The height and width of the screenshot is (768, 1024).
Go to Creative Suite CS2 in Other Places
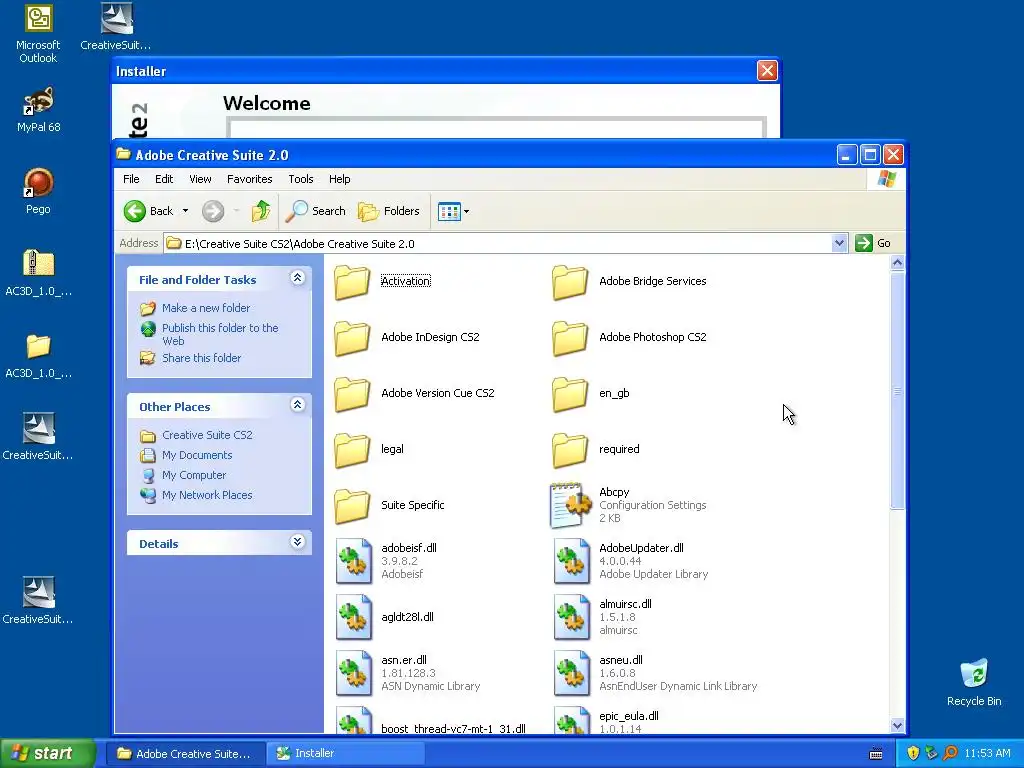click(x=207, y=436)
